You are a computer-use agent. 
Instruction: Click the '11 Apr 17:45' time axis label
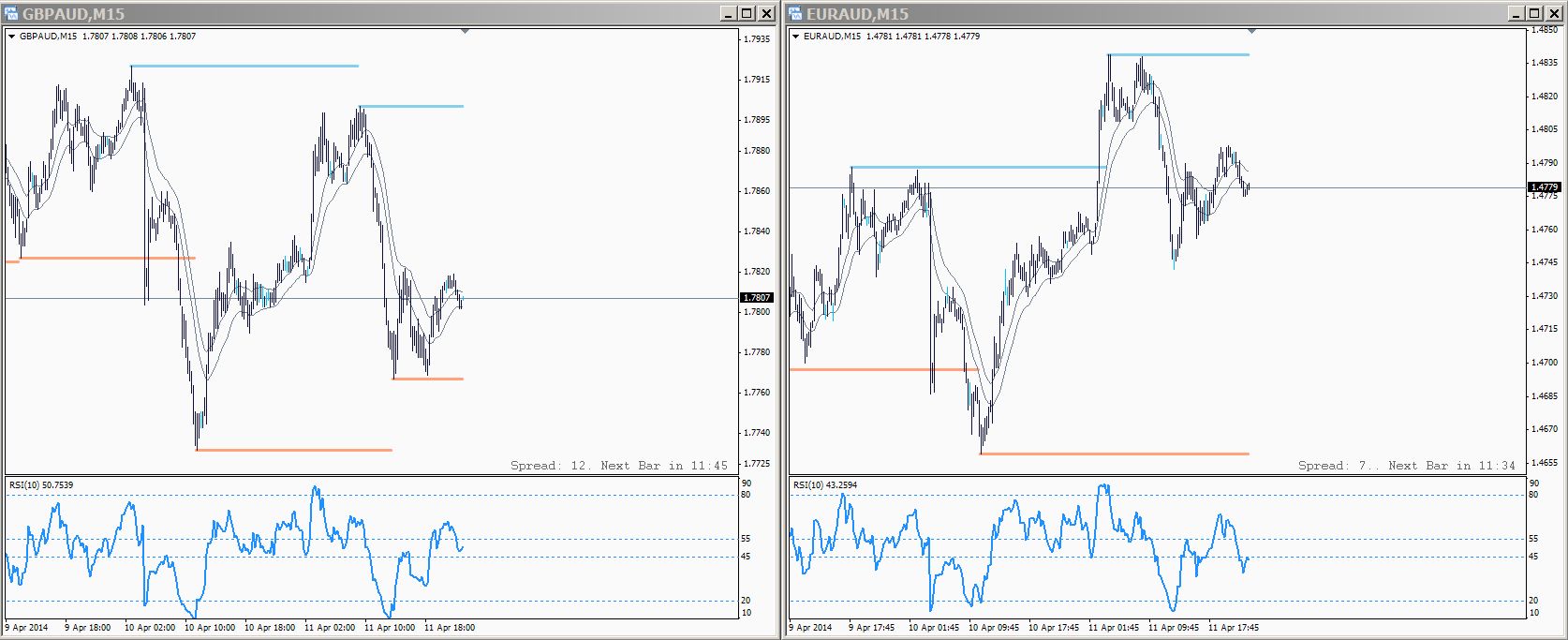coord(1234,628)
